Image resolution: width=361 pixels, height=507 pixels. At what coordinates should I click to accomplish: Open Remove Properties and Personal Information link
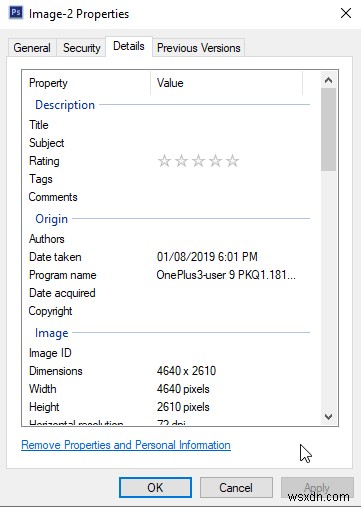coord(126,445)
